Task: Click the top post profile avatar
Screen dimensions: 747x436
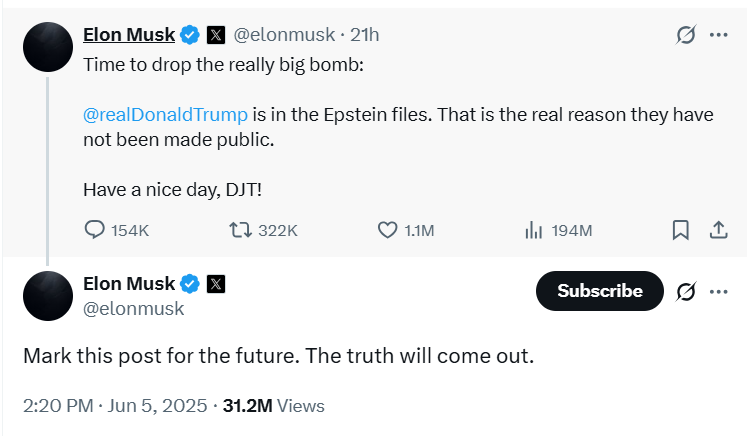Action: [48, 47]
